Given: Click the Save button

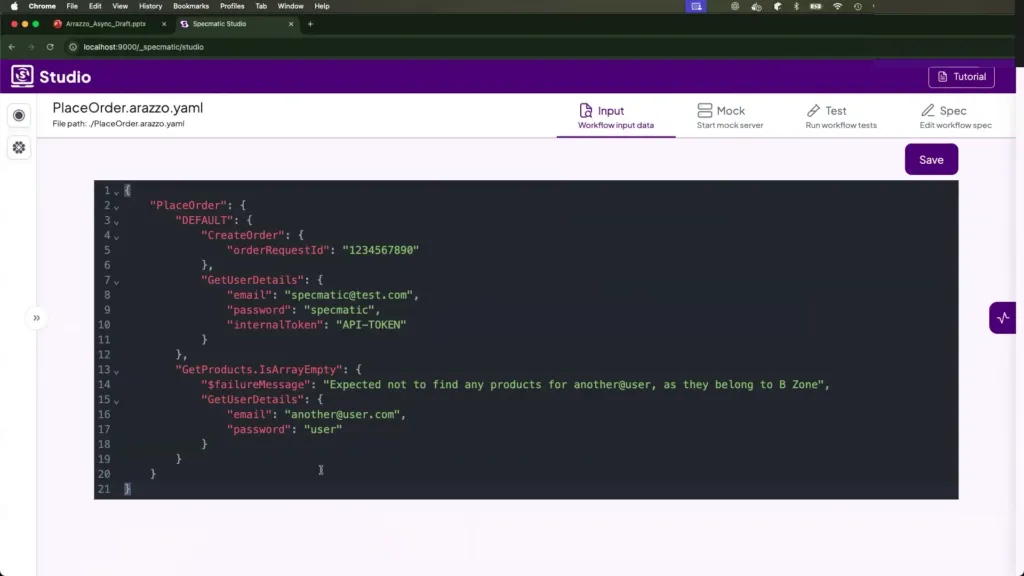Looking at the screenshot, I should pos(931,160).
